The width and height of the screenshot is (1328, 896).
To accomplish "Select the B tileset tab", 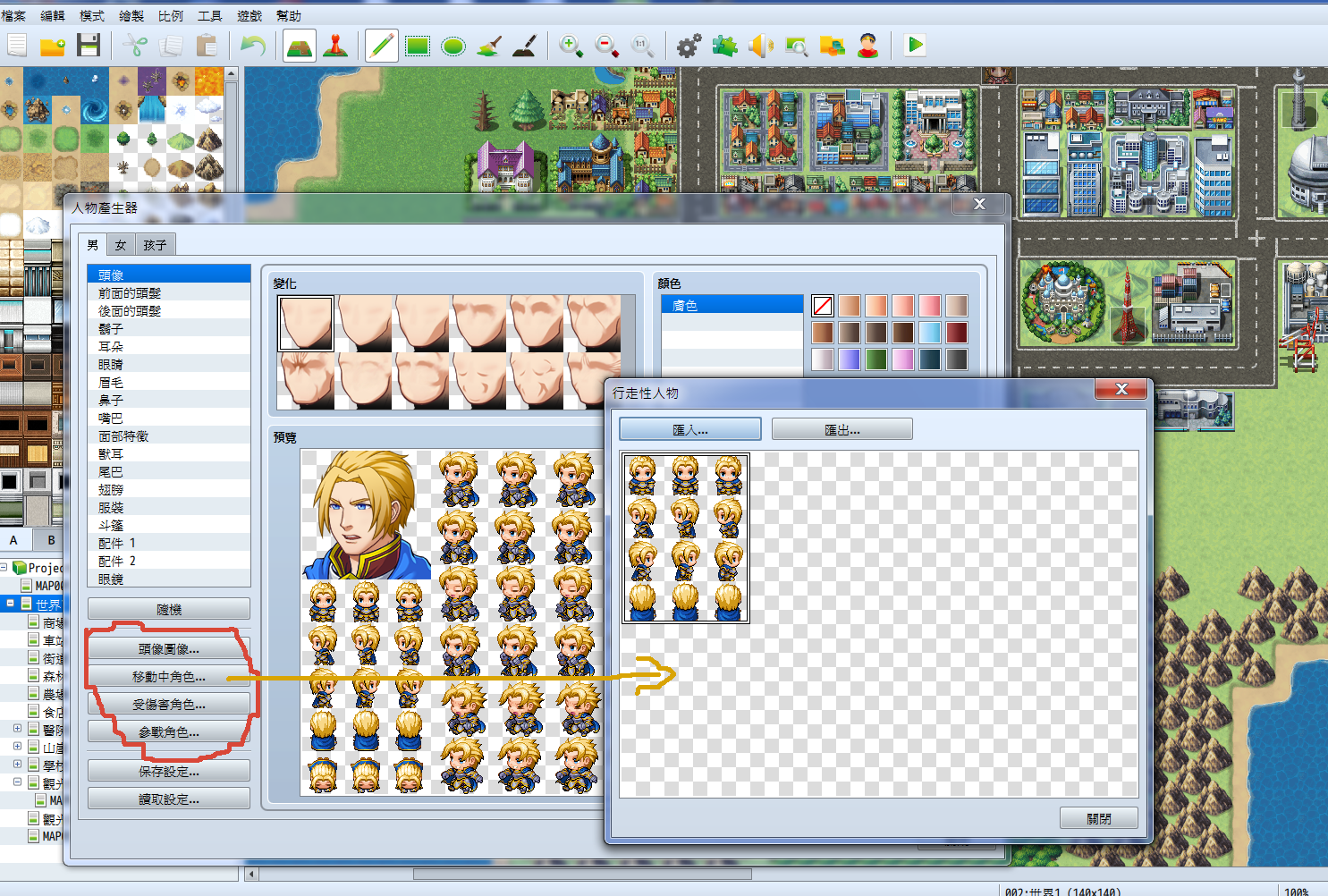I will coord(51,540).
